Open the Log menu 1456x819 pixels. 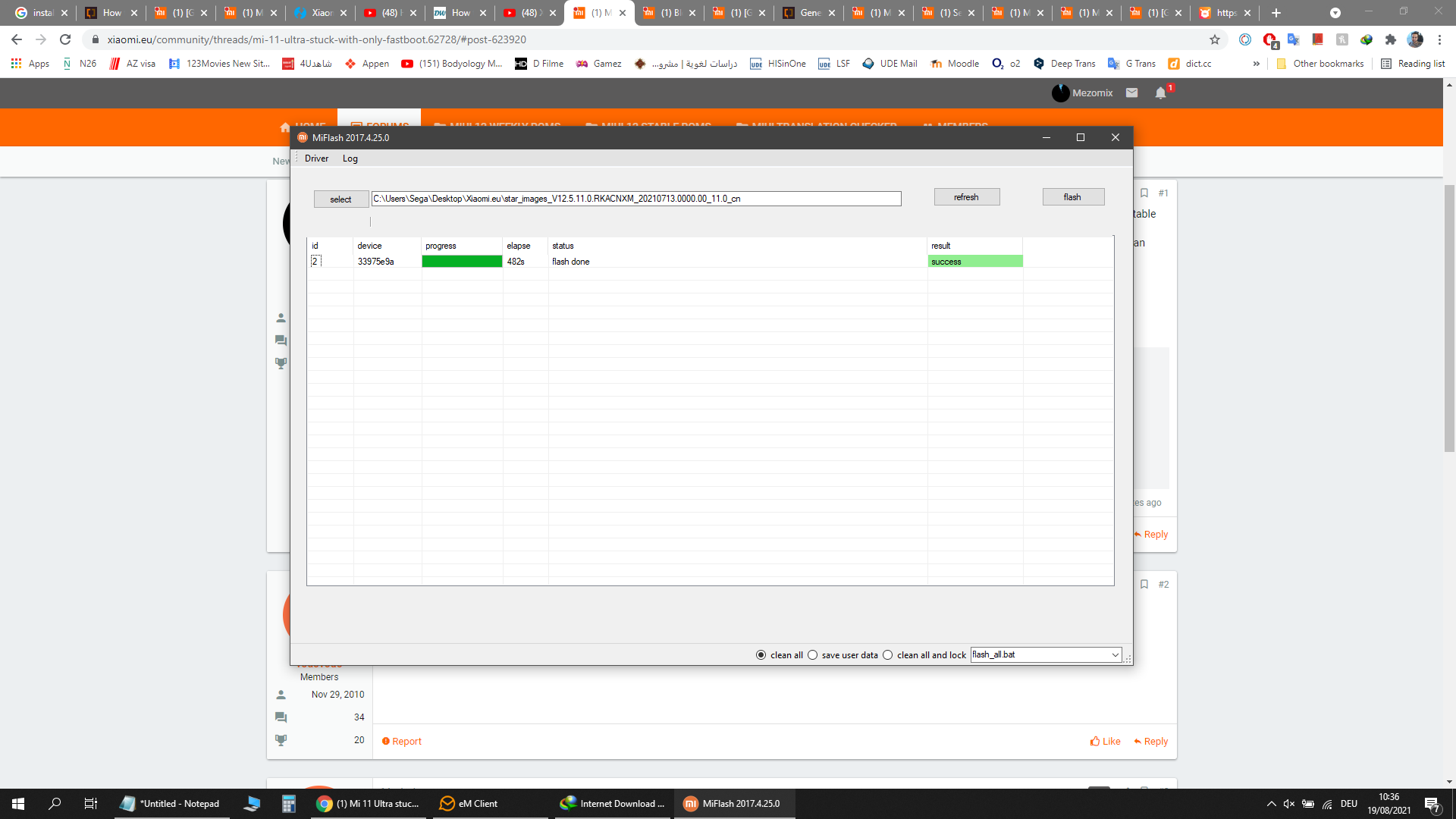click(x=350, y=158)
